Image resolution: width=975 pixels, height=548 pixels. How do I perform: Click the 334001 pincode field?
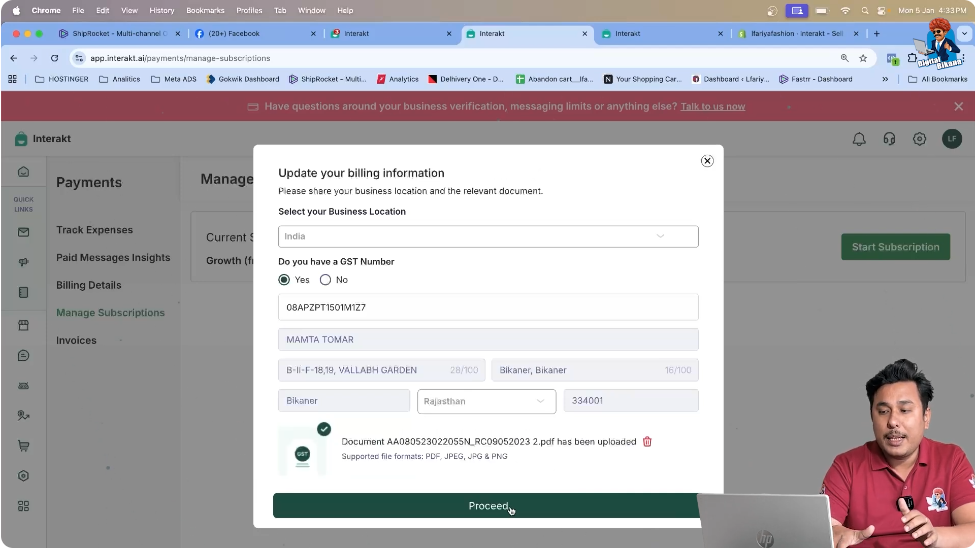click(x=631, y=401)
